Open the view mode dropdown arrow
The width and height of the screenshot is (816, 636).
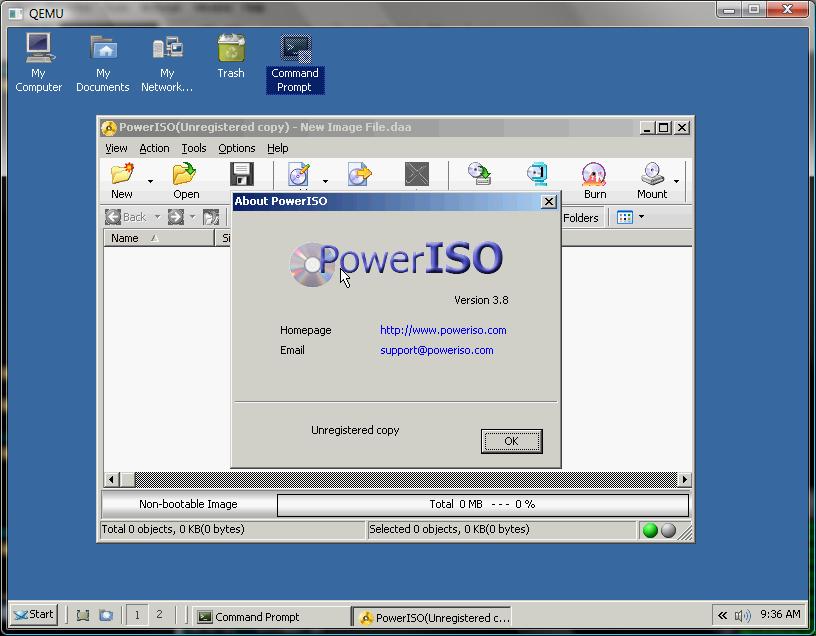pyautogui.click(x=641, y=217)
